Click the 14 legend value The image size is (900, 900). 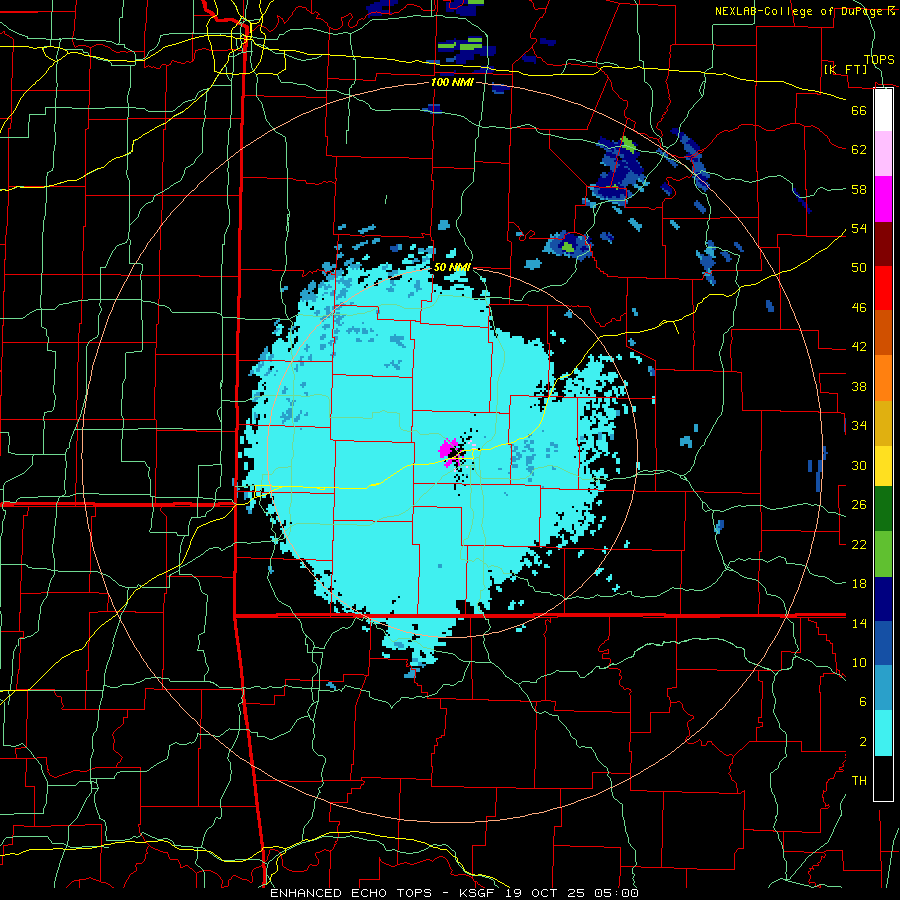pos(859,623)
